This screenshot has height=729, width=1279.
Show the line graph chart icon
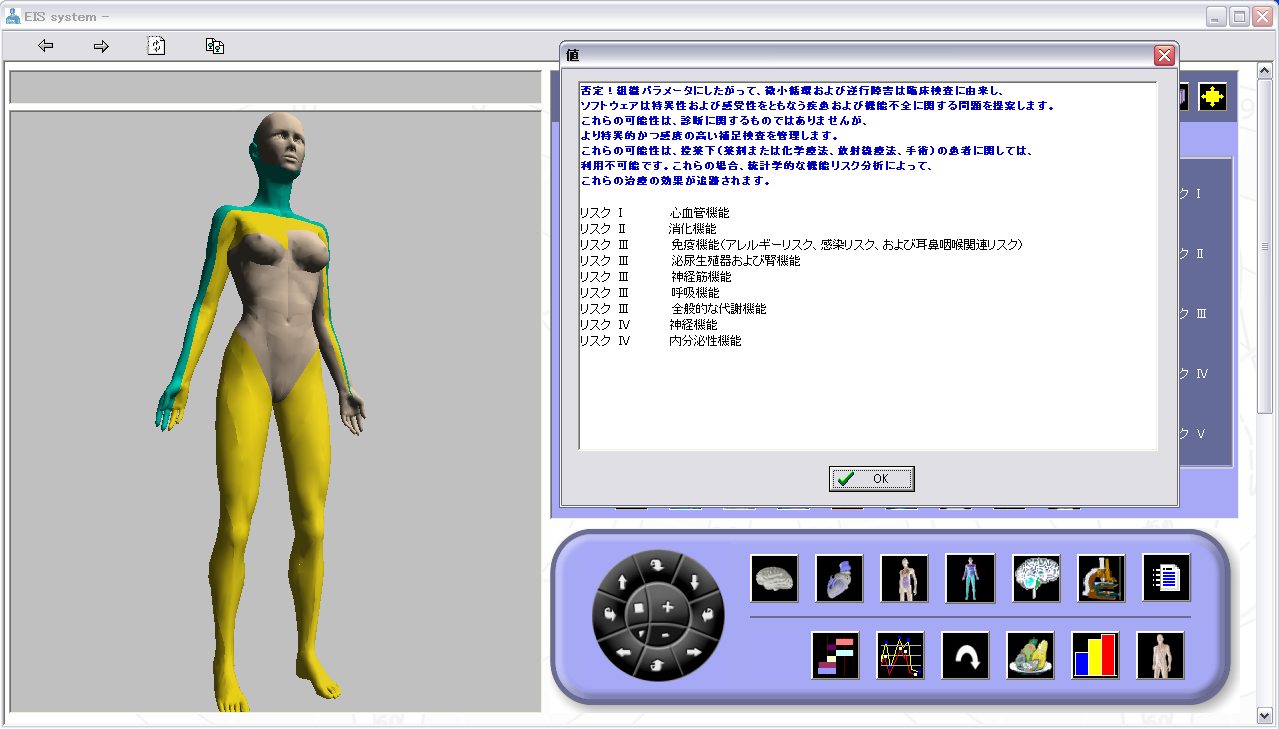tap(900, 655)
